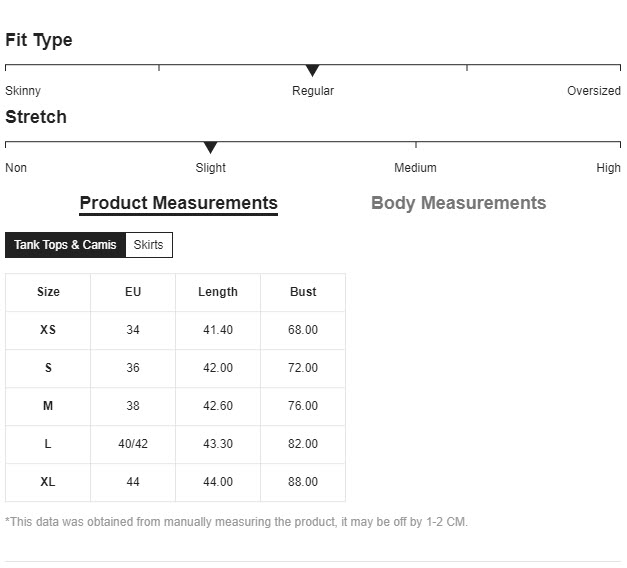Screen dimensions: 627x568
Task: Click the Fit Type slider marker
Action: tap(312, 70)
